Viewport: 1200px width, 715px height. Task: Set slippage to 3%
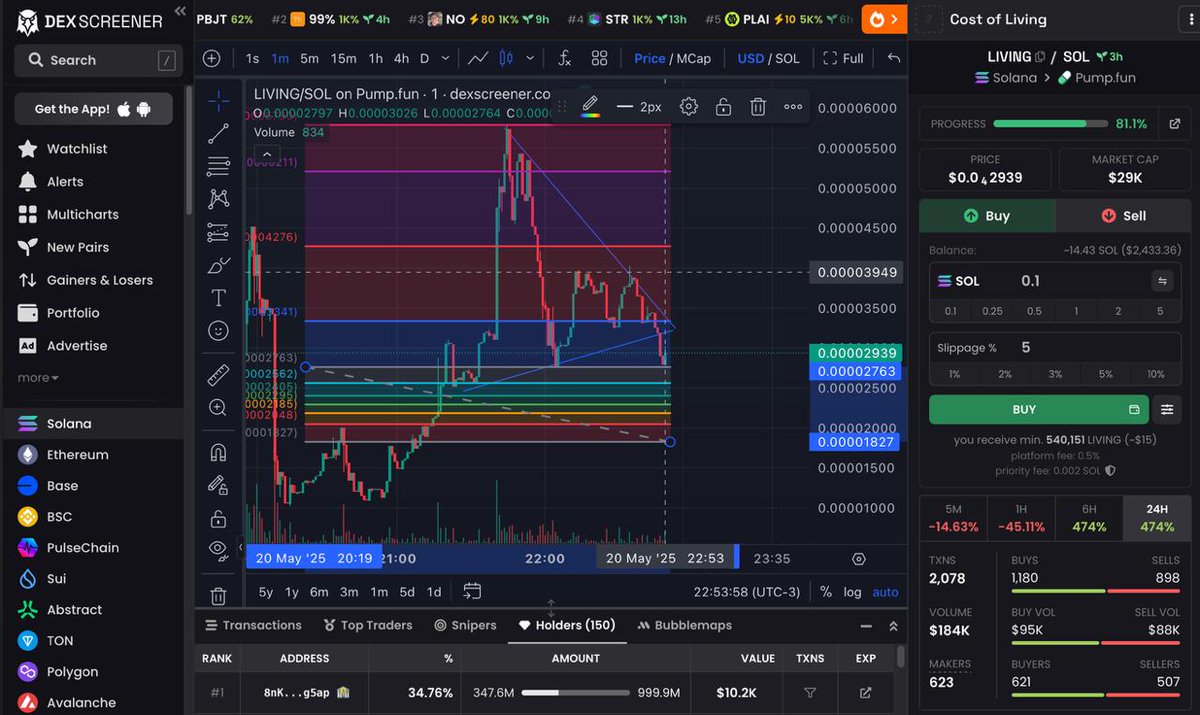click(x=1055, y=373)
